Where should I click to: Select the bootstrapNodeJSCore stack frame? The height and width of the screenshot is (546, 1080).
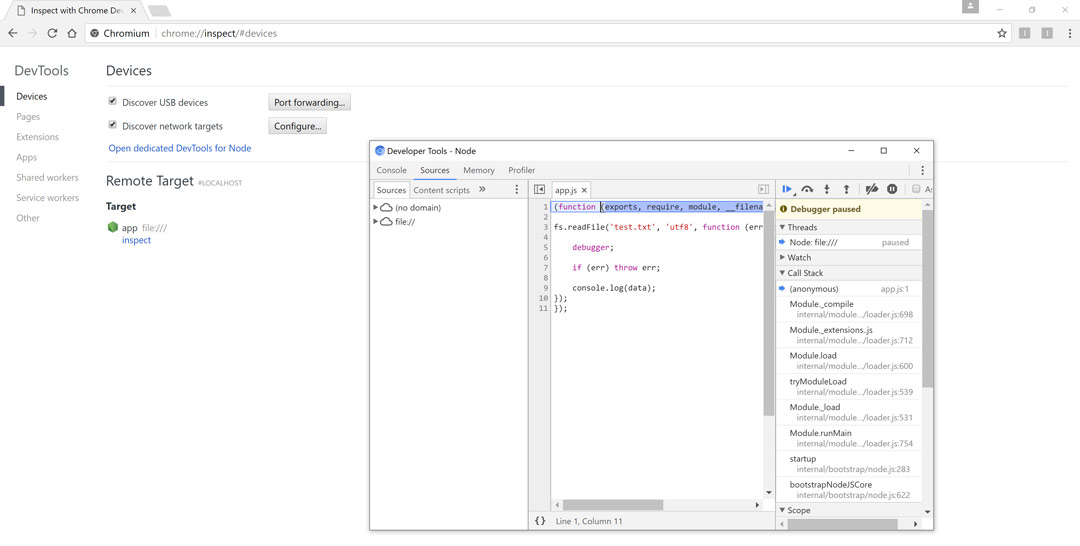(x=849, y=490)
